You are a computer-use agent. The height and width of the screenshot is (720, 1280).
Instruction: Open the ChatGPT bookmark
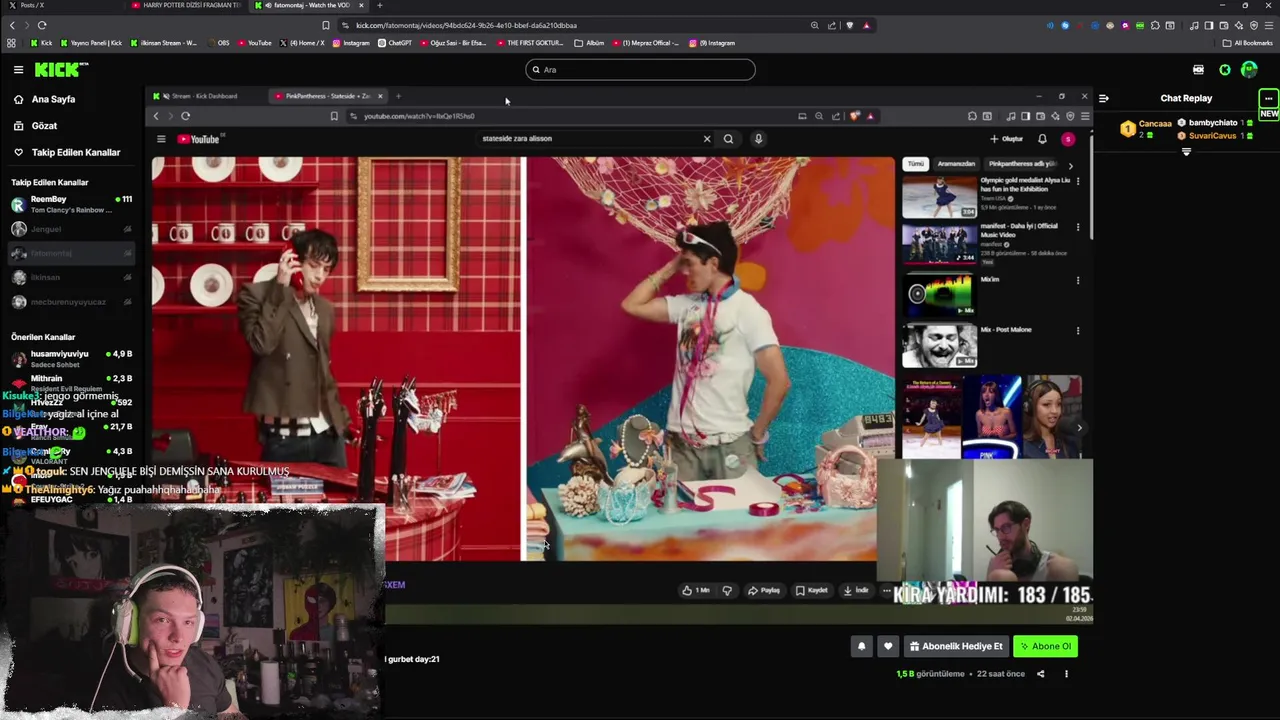[395, 43]
